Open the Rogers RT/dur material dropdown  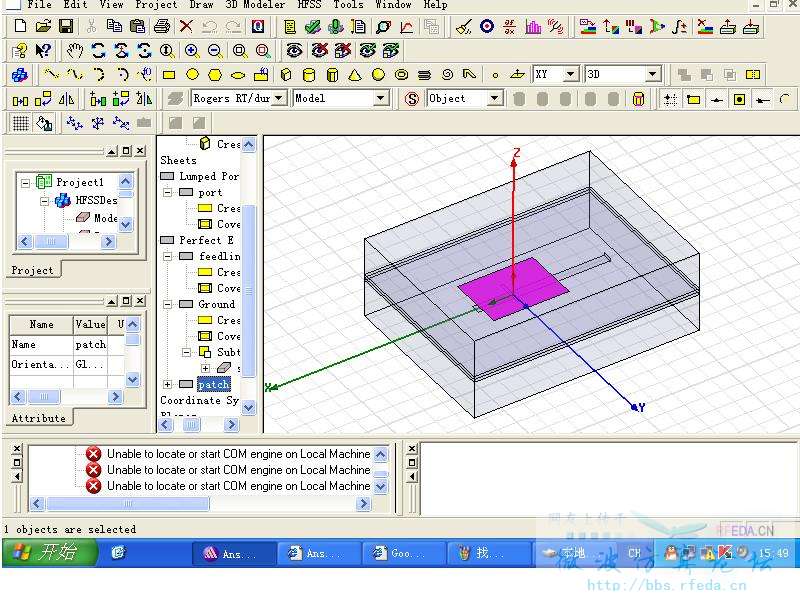tap(279, 98)
